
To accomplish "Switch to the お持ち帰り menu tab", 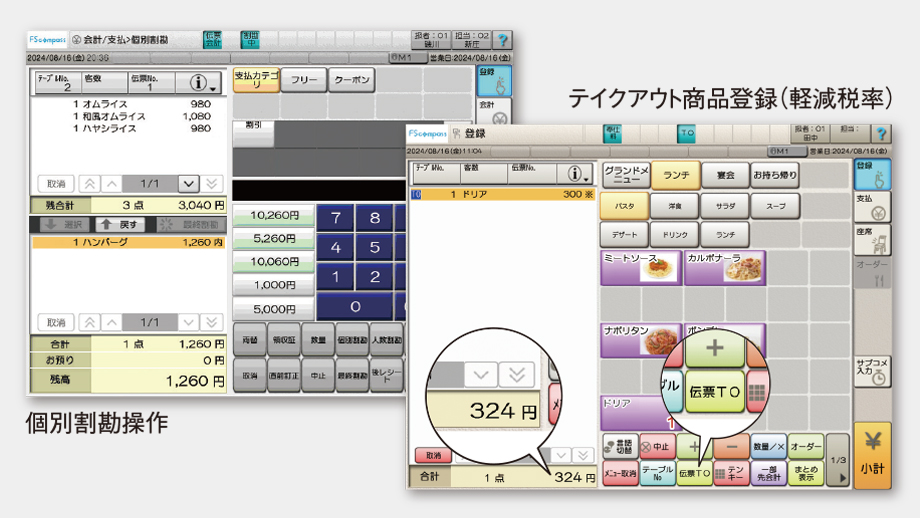I will (x=775, y=175).
